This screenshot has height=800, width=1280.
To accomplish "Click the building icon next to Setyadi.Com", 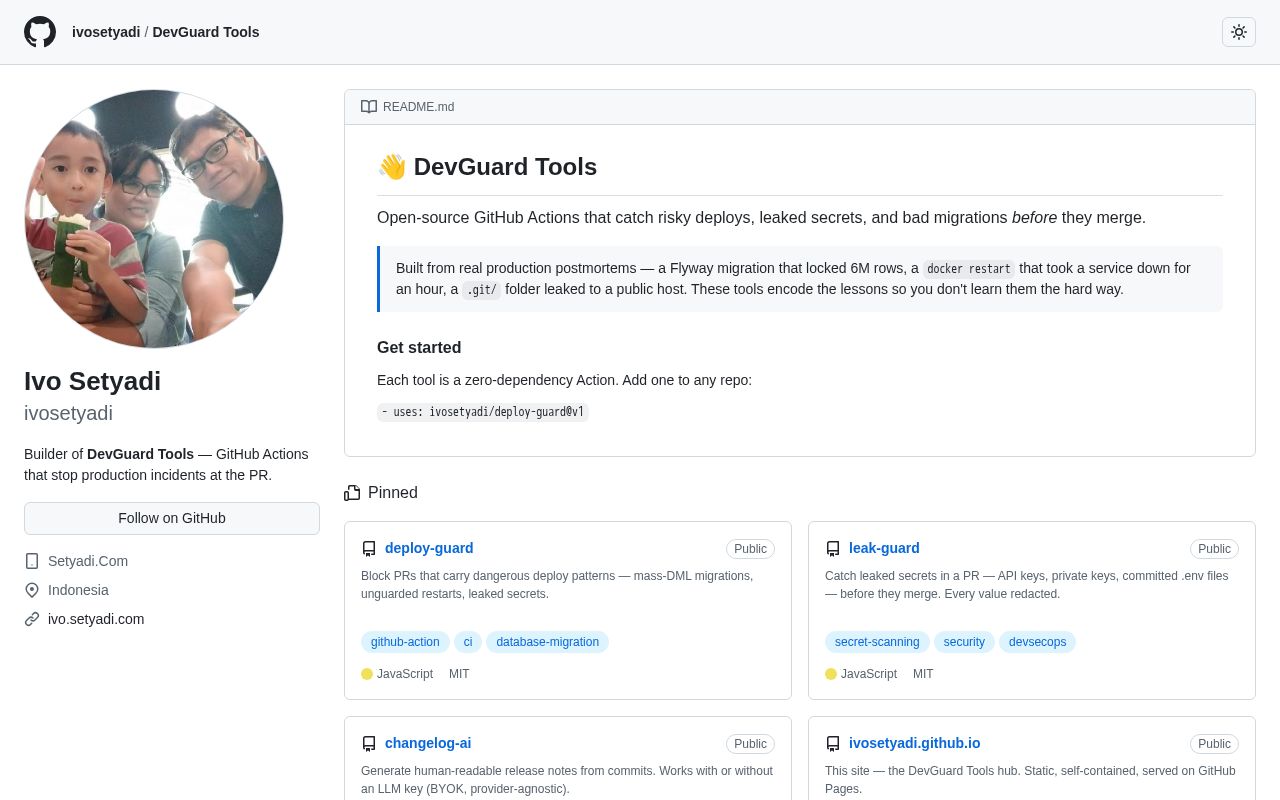I will click(x=32, y=561).
